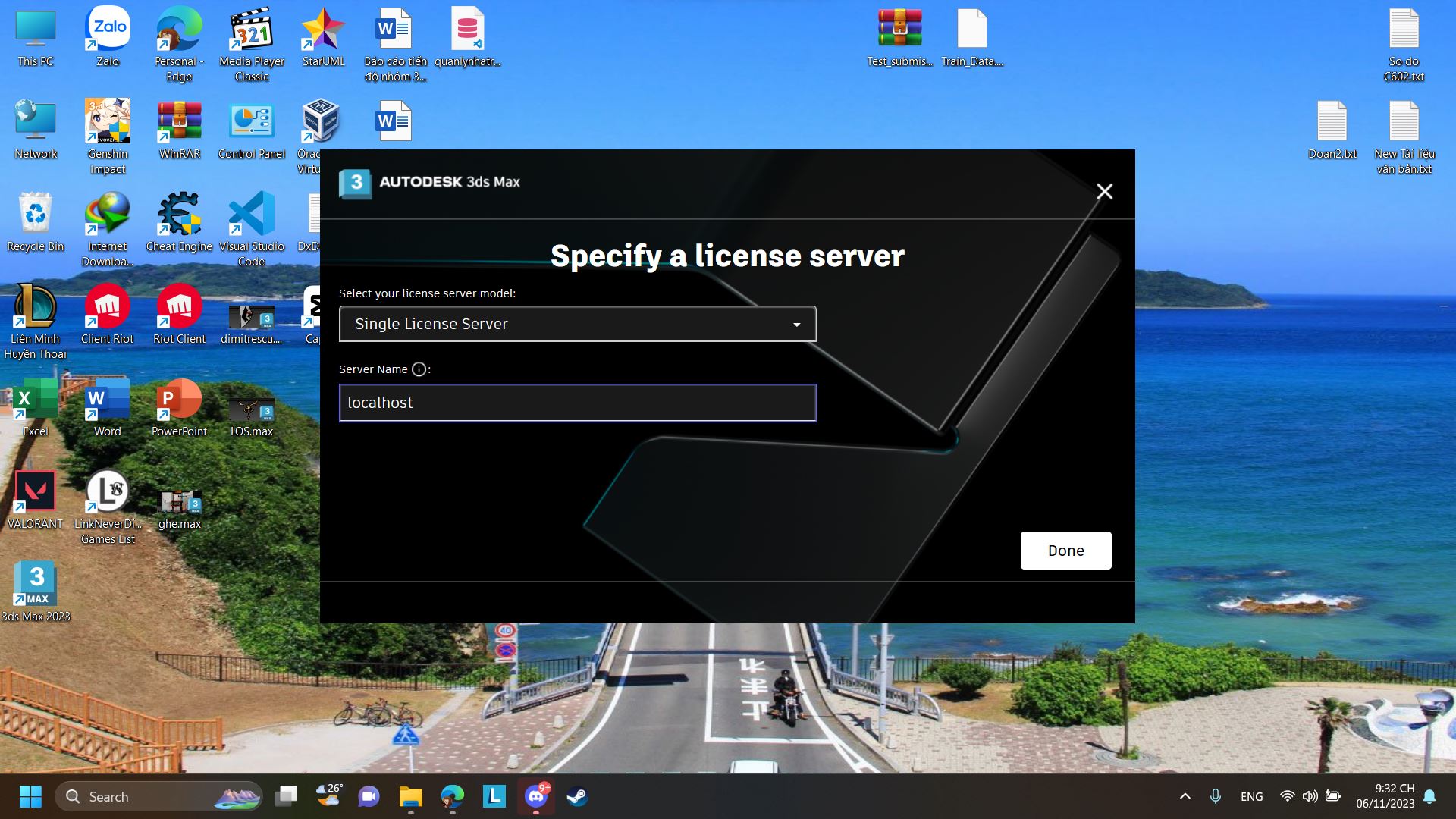Image resolution: width=1456 pixels, height=819 pixels.
Task: Click the Server Name info icon
Action: pyautogui.click(x=419, y=369)
